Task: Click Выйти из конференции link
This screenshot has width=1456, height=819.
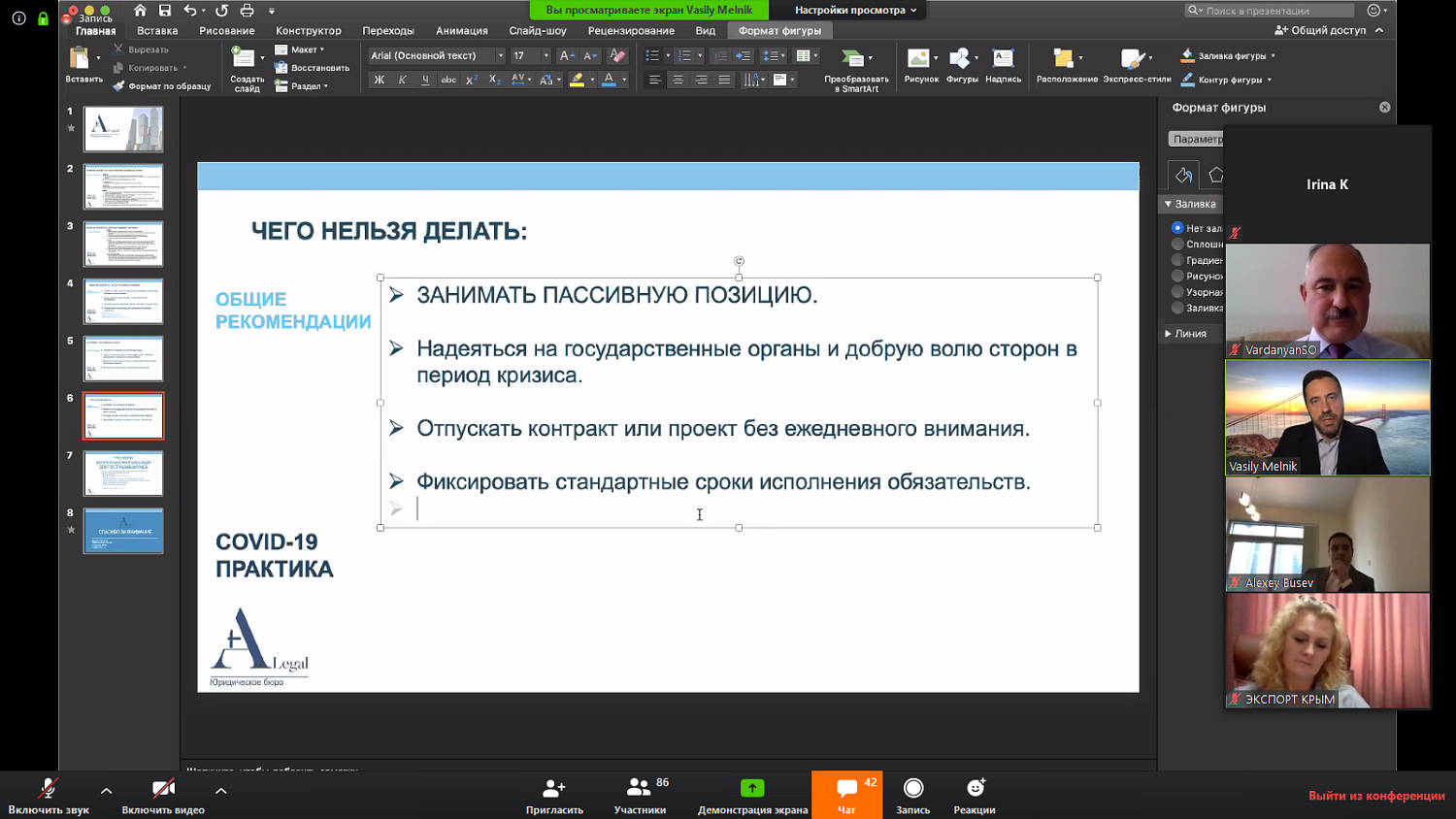Action: tap(1376, 796)
